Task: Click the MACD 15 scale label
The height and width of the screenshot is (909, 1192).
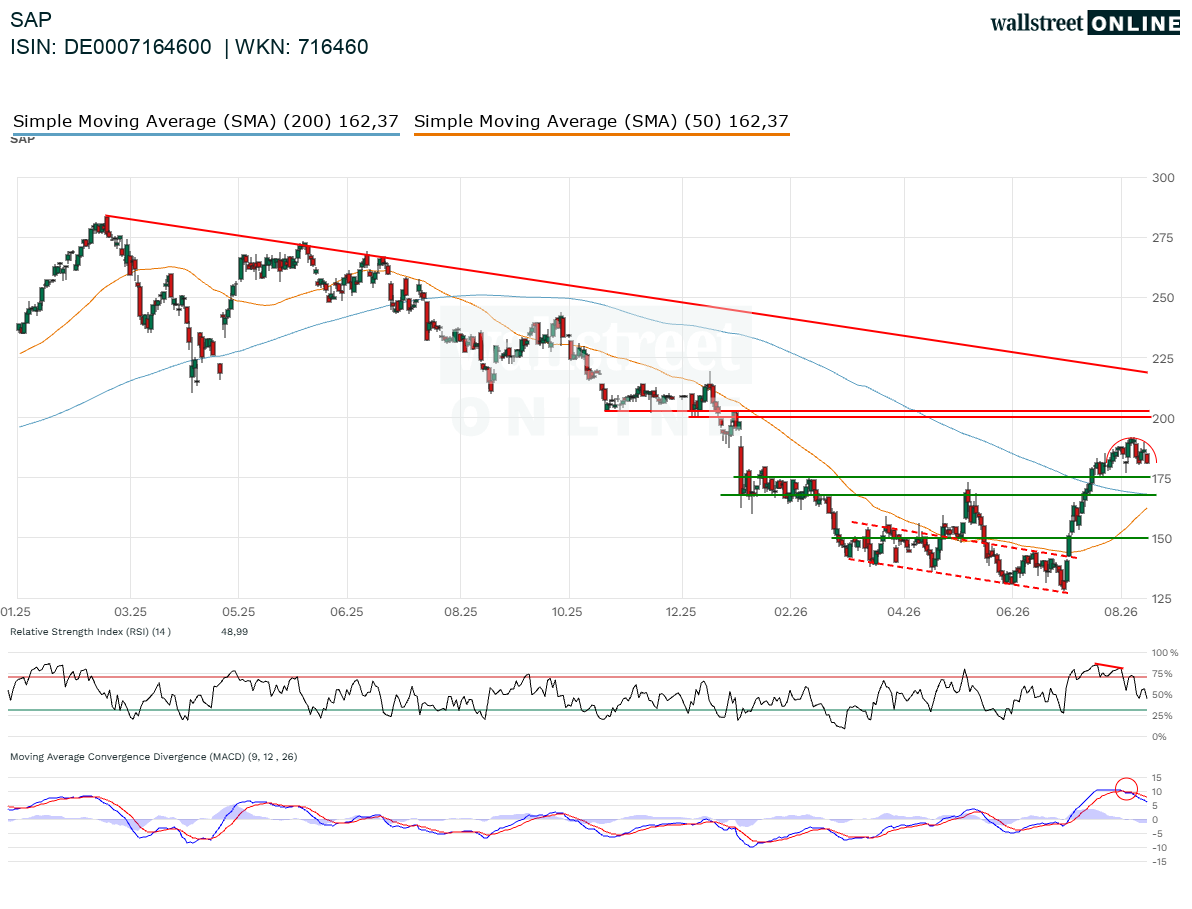Action: [x=1156, y=778]
